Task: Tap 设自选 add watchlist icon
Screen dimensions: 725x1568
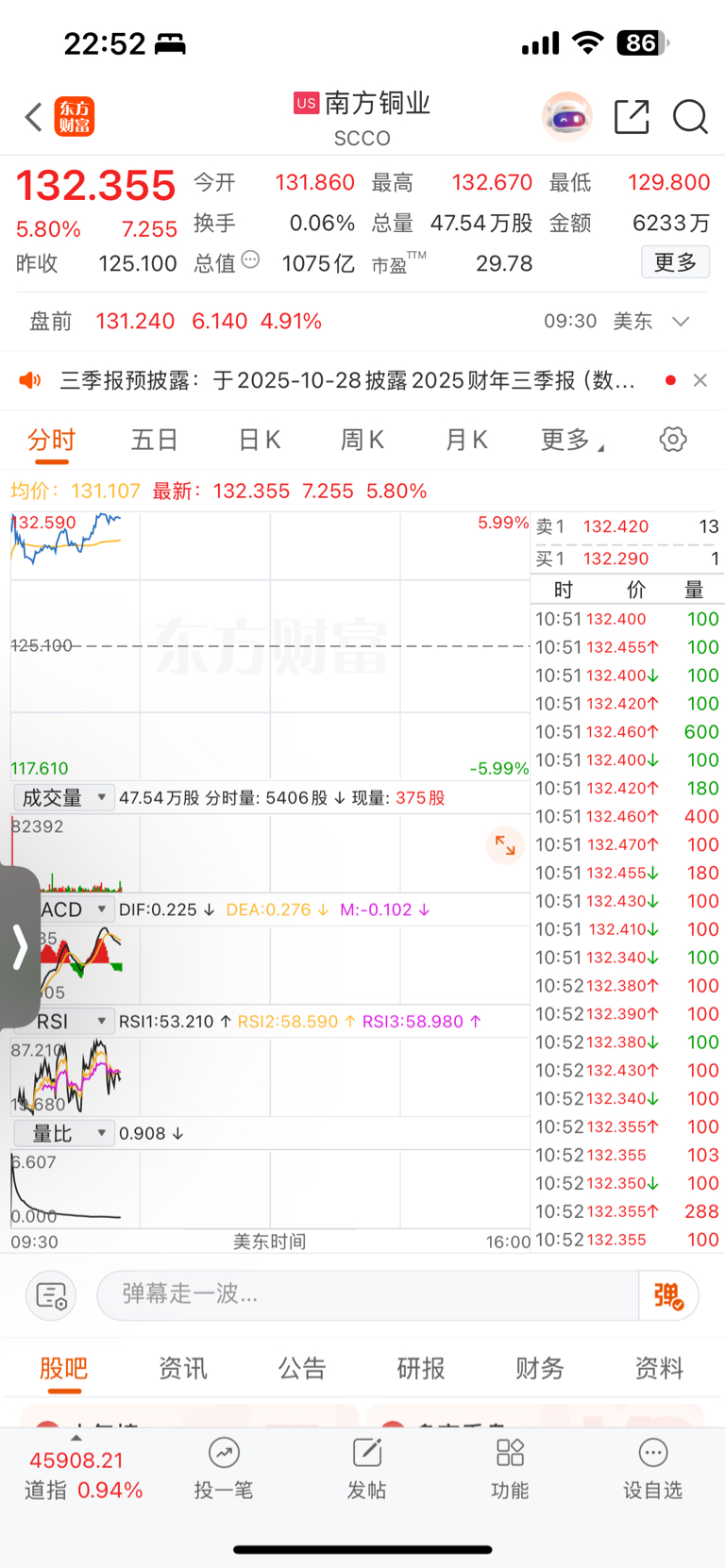Action: [653, 1453]
